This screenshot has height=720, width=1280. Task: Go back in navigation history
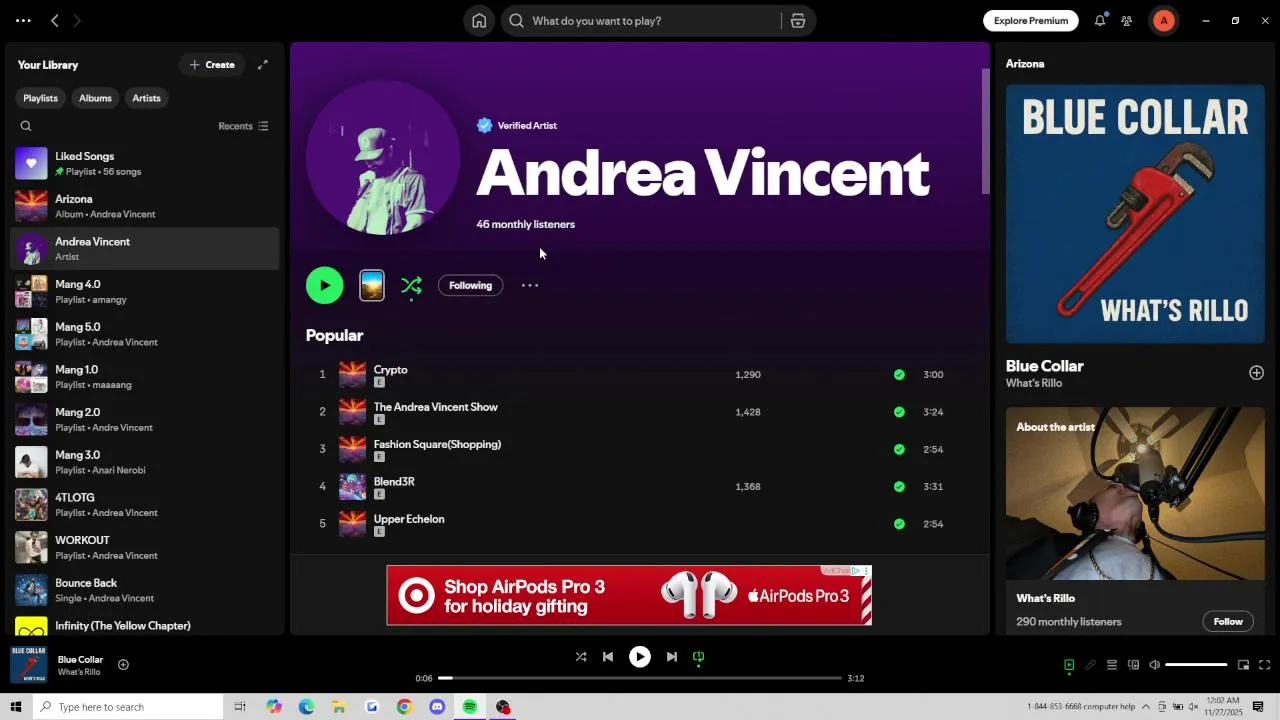pos(55,21)
